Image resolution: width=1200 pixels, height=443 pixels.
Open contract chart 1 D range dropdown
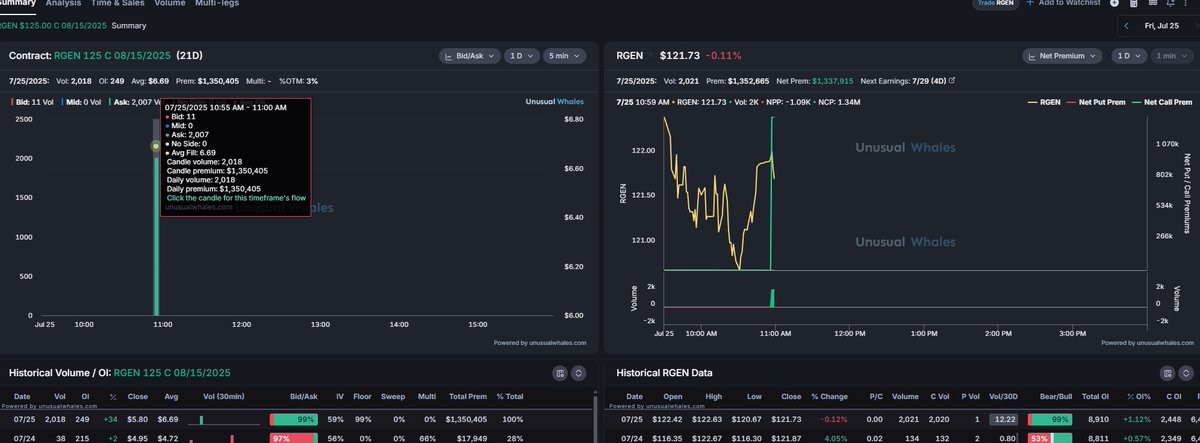[522, 56]
